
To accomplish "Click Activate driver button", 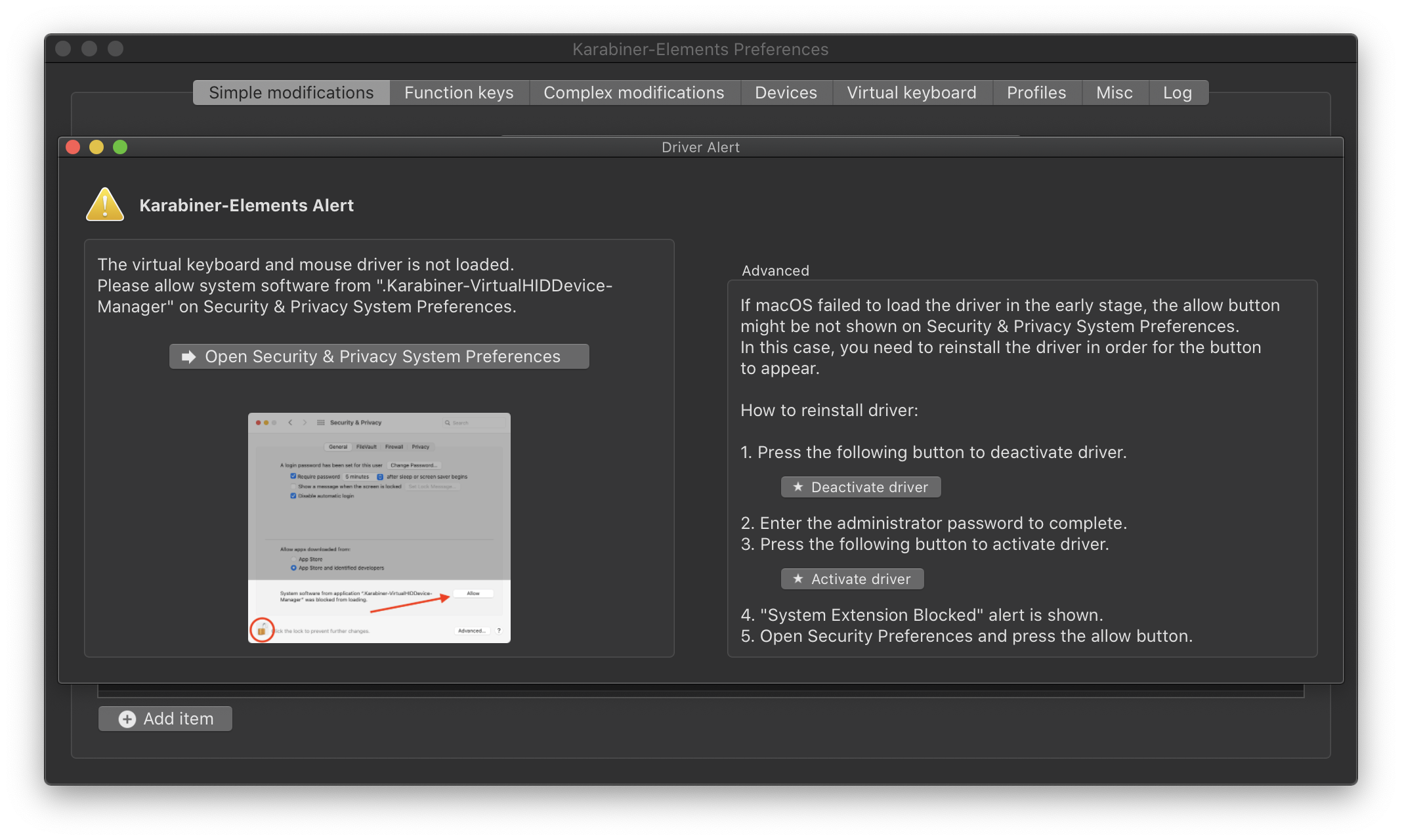I will (853, 579).
